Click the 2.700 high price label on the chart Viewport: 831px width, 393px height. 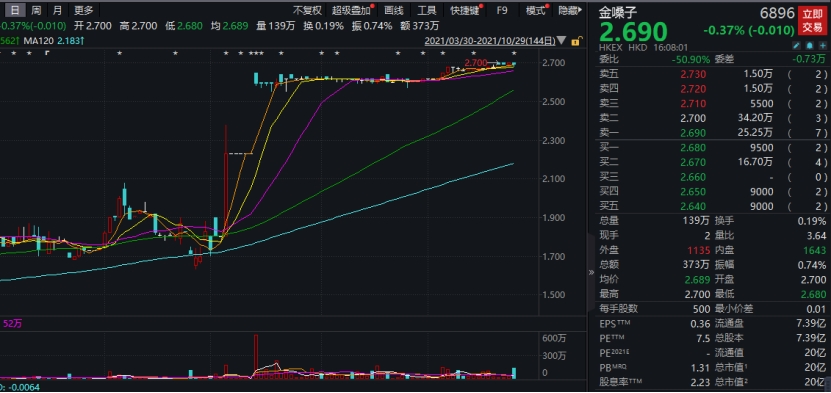475,62
